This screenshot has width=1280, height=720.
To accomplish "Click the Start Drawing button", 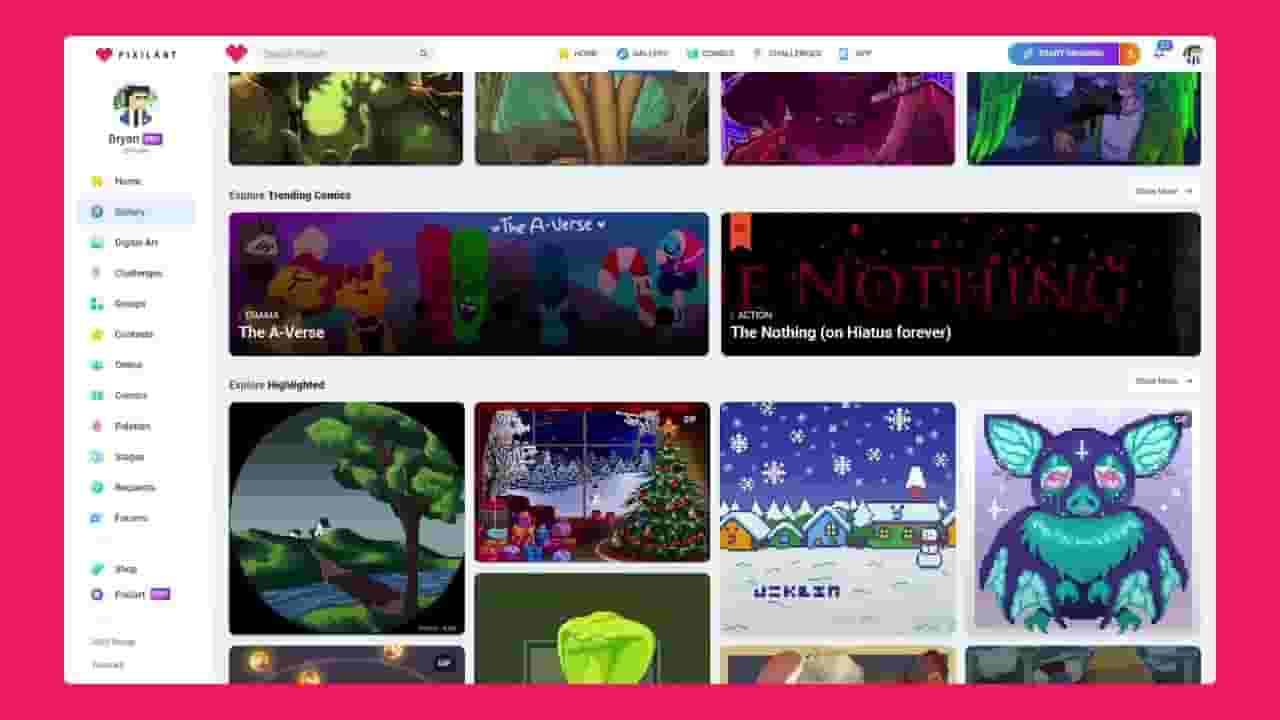I will click(x=1064, y=54).
